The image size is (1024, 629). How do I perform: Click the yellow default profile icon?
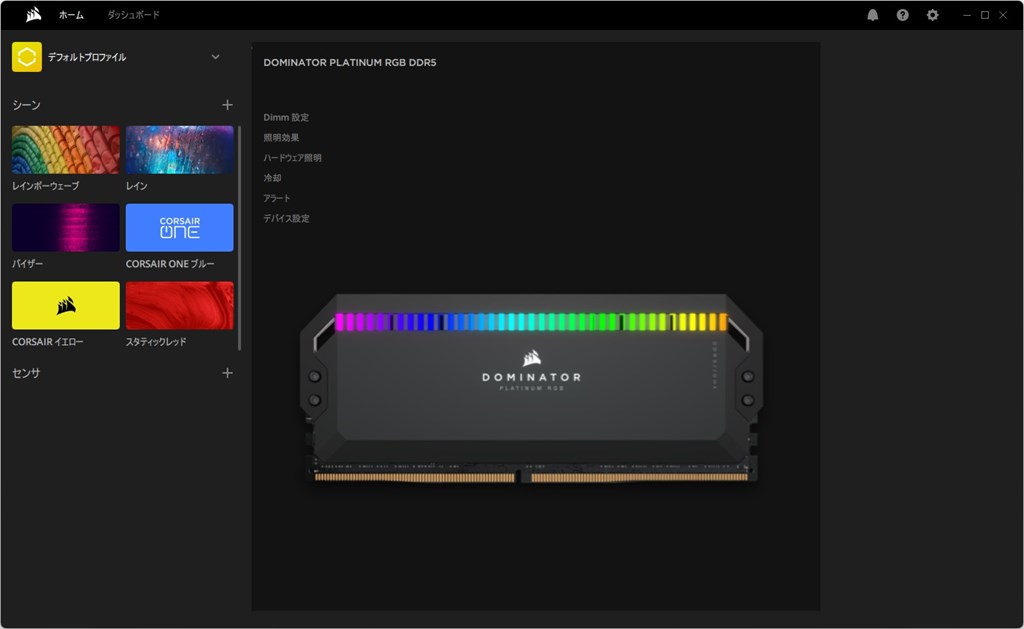pyautogui.click(x=27, y=57)
